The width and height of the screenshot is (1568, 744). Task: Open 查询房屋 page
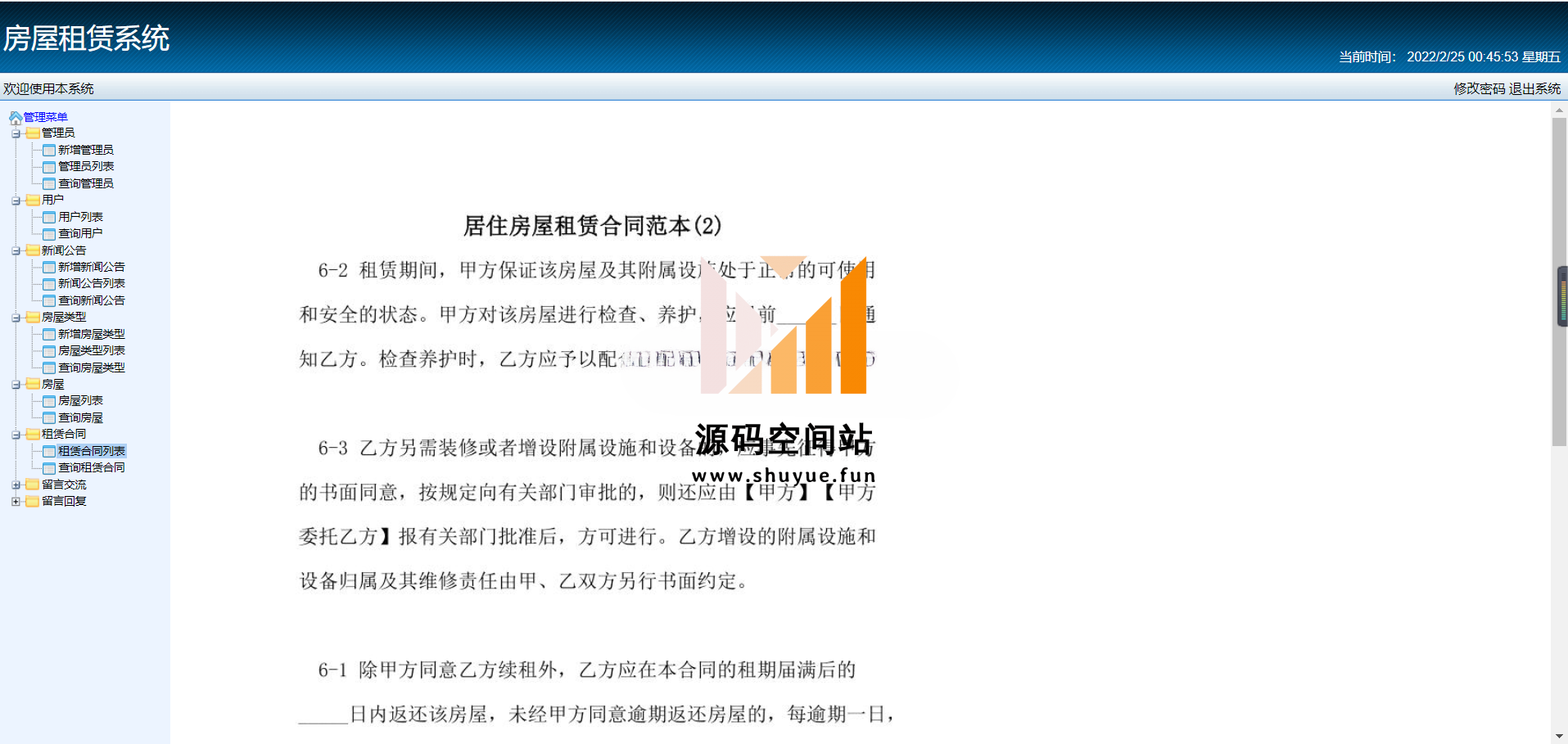80,417
